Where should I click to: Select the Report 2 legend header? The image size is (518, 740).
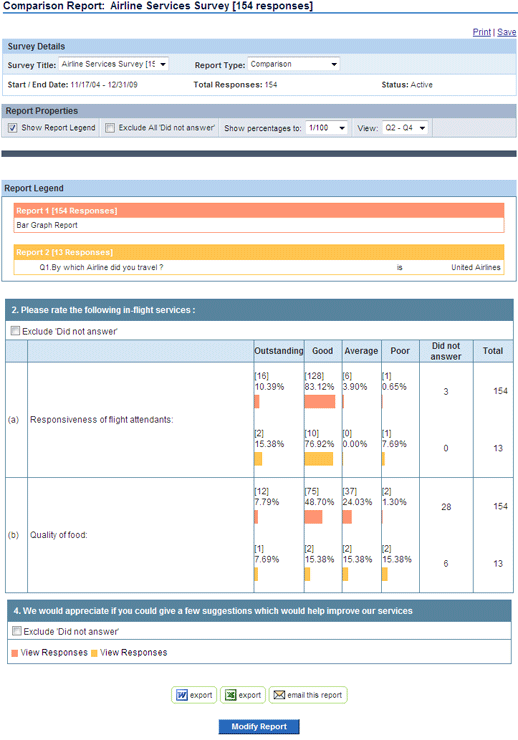click(x=259, y=252)
